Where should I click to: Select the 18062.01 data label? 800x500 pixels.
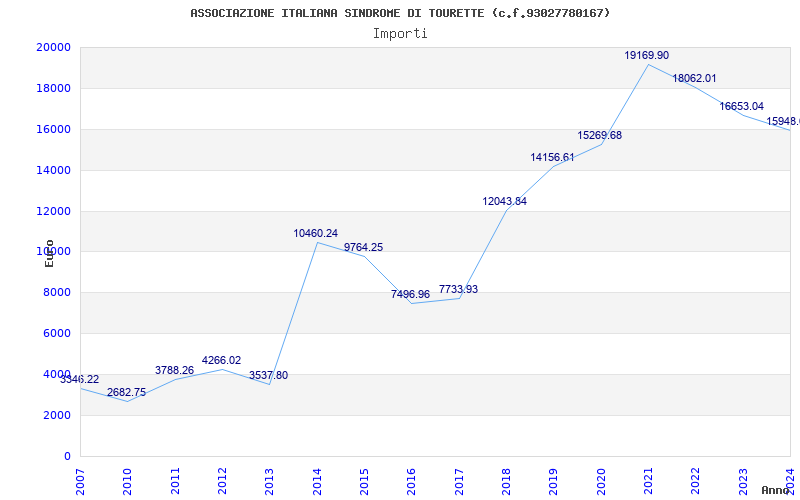coord(694,78)
